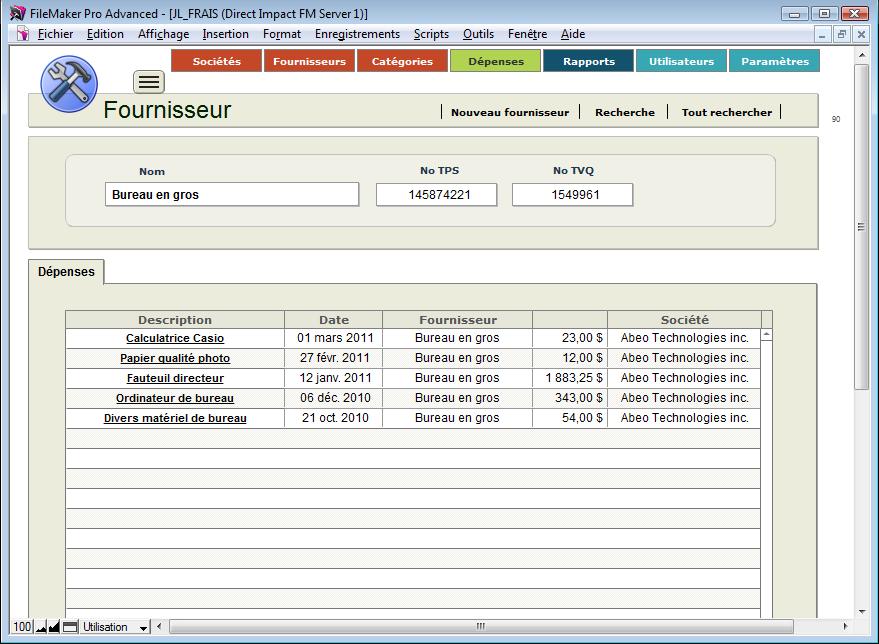Image resolution: width=879 pixels, height=644 pixels.
Task: Click the amount 12,00 $
Action: point(582,358)
